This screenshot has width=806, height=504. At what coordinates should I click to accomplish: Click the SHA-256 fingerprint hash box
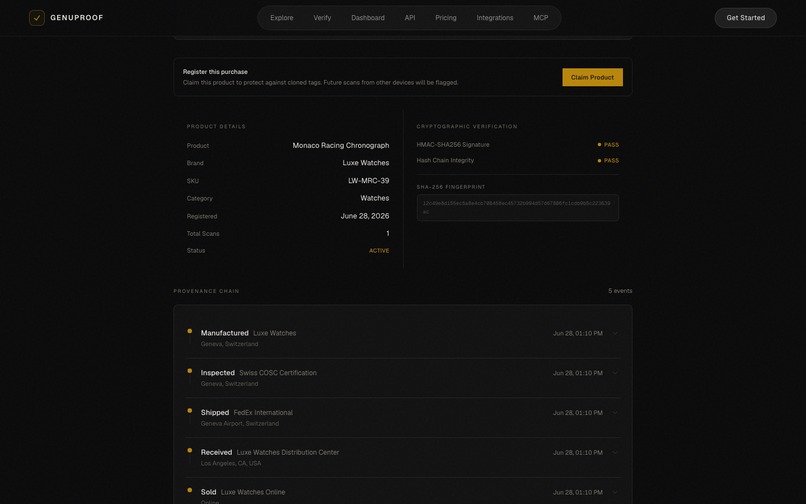(x=518, y=208)
